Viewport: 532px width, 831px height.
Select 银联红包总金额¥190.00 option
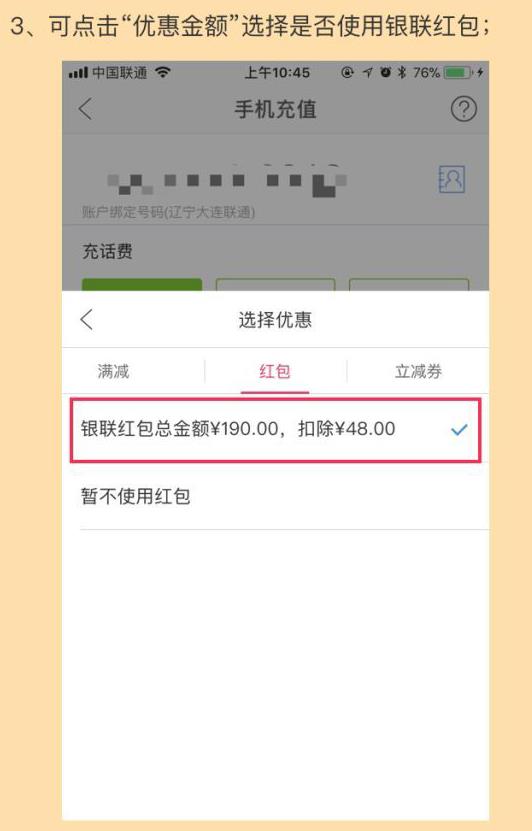point(276,430)
